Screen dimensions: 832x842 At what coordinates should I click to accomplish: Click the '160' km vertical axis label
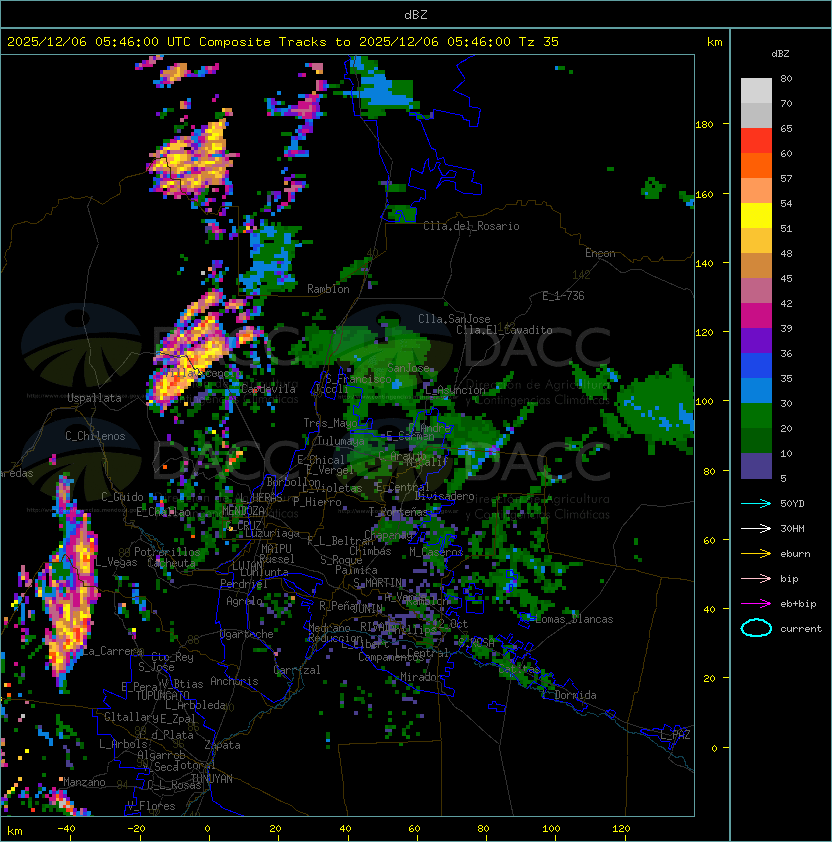tap(704, 194)
